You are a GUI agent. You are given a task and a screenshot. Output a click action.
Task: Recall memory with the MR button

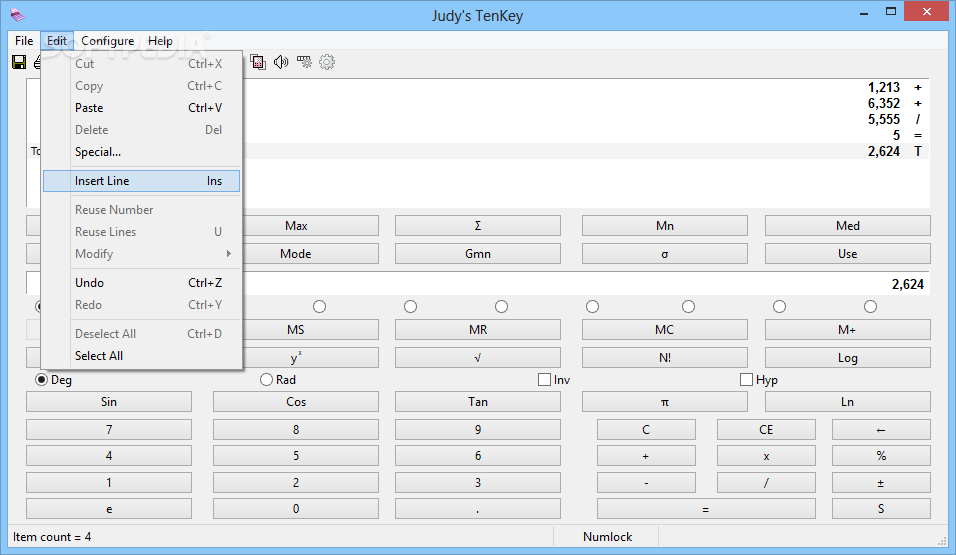coord(477,330)
